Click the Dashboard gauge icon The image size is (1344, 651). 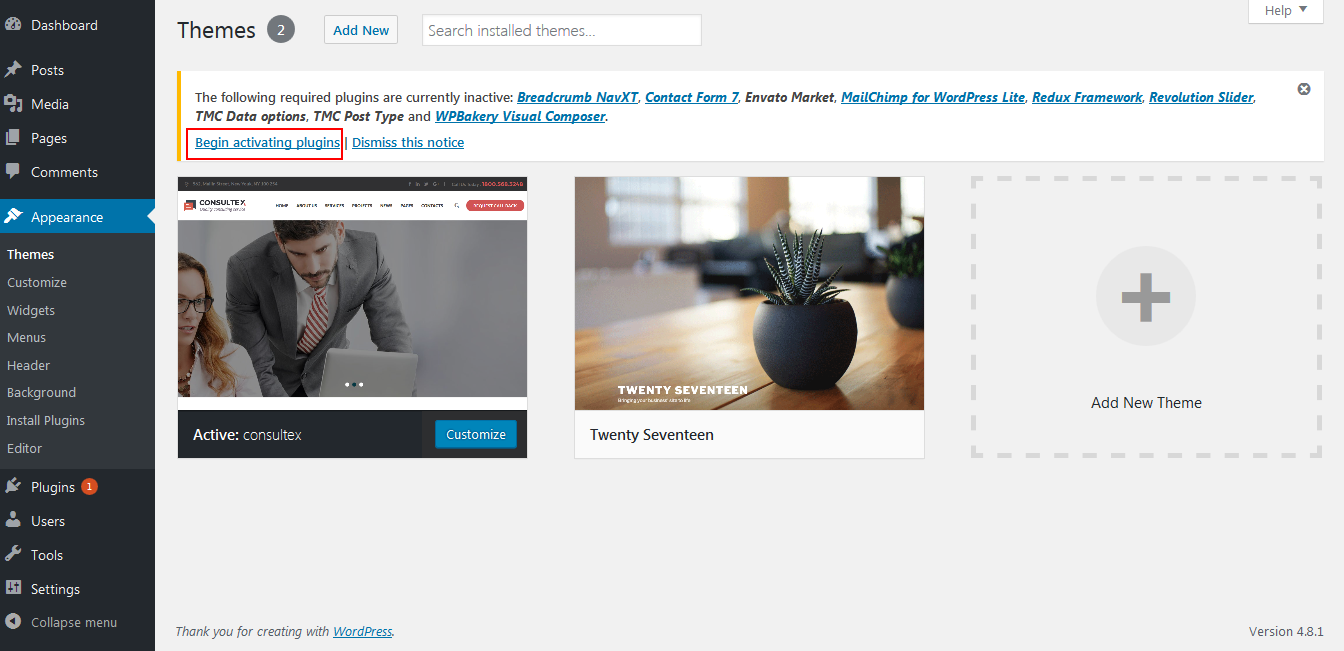[14, 25]
